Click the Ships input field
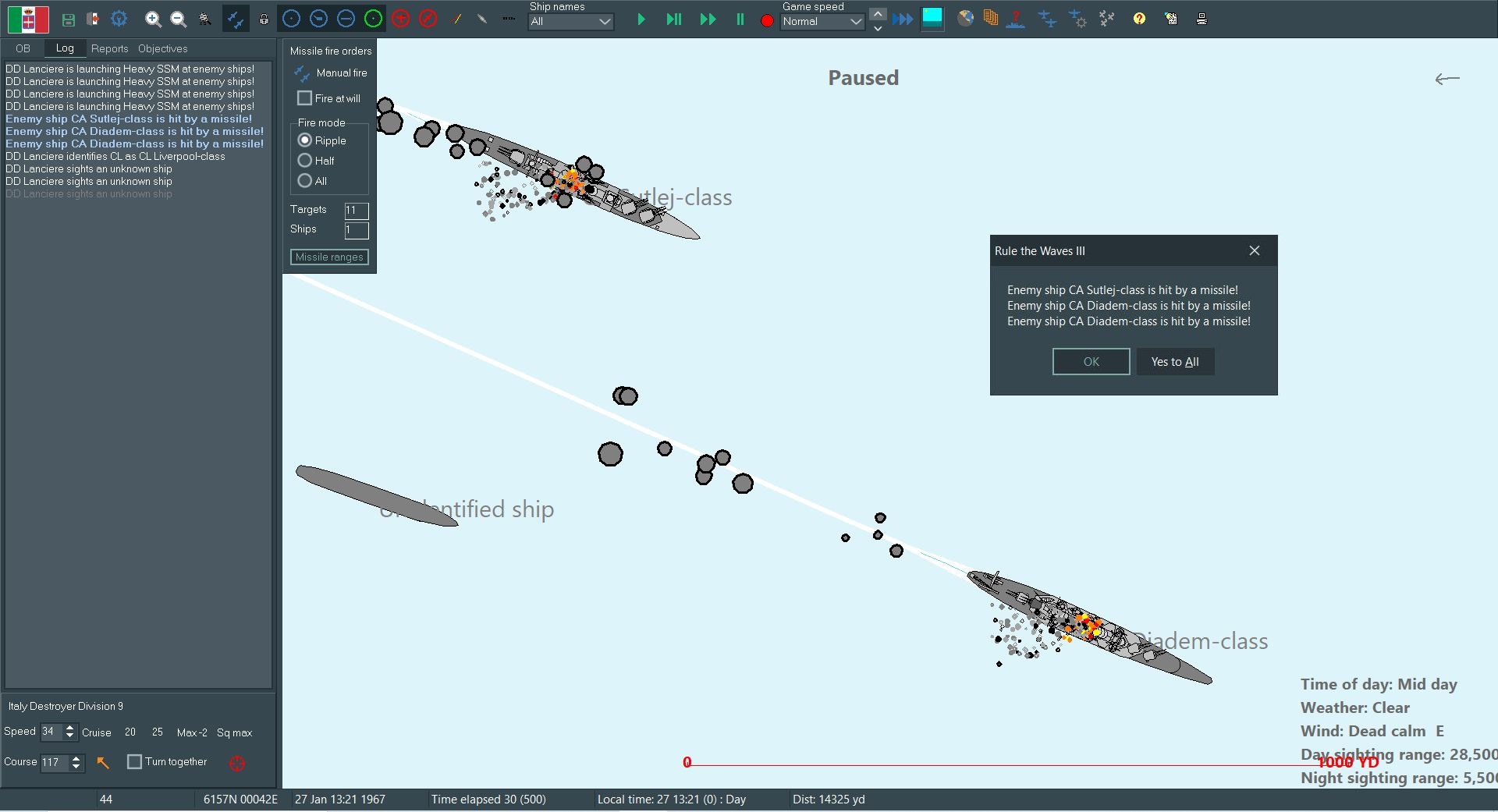Viewport: 1498px width, 812px height. coord(357,230)
